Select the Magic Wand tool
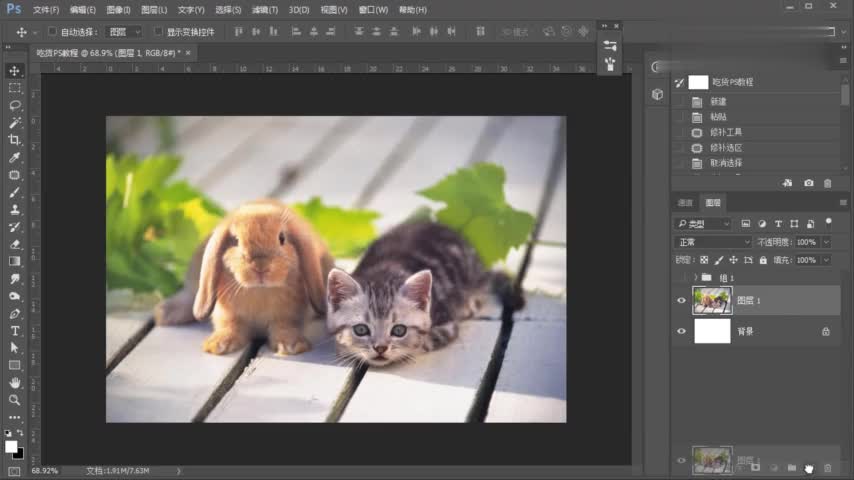Screen dimensions: 854x480 [x=15, y=122]
